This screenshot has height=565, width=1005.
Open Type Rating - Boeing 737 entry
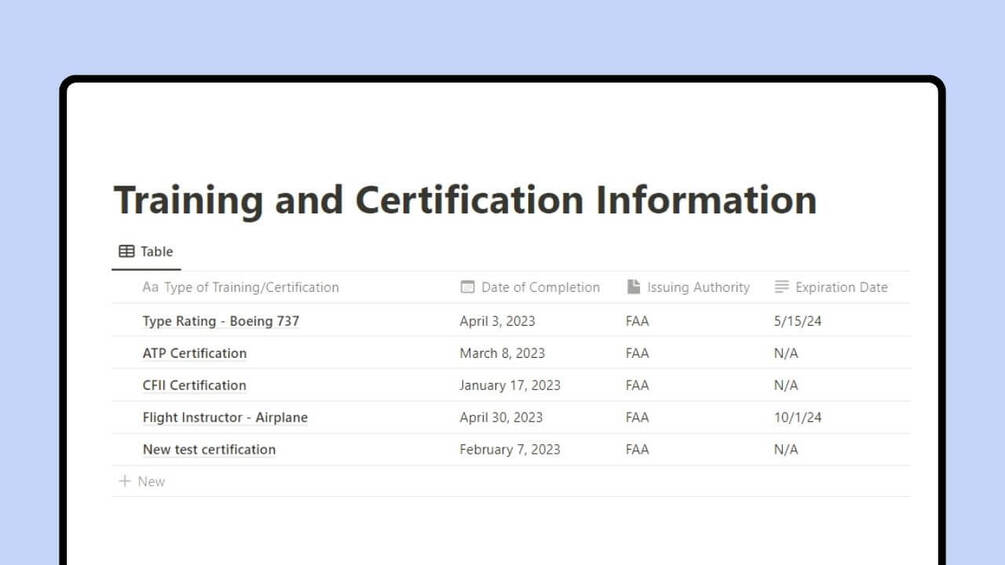(220, 321)
